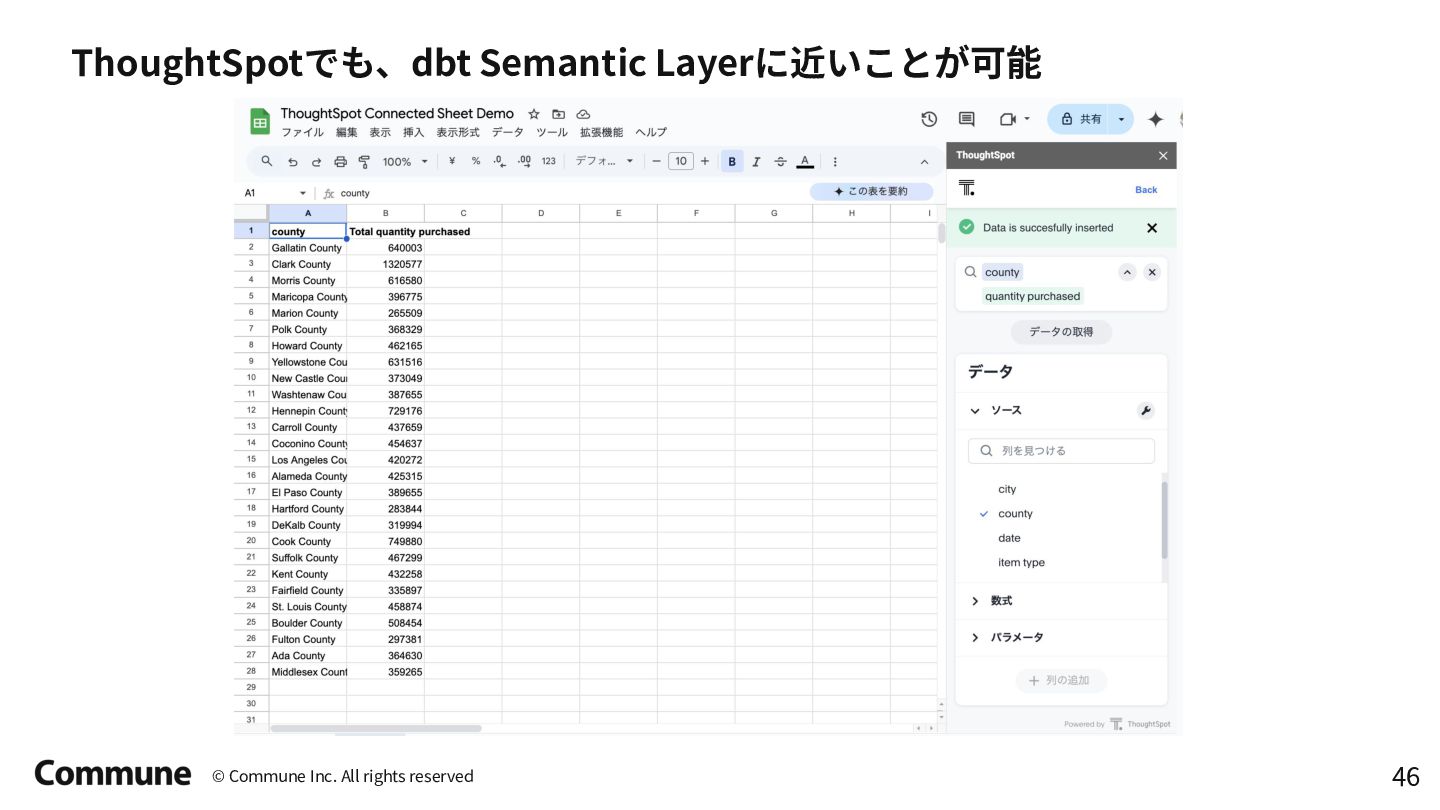Decrease font size with minus button

coord(656,161)
